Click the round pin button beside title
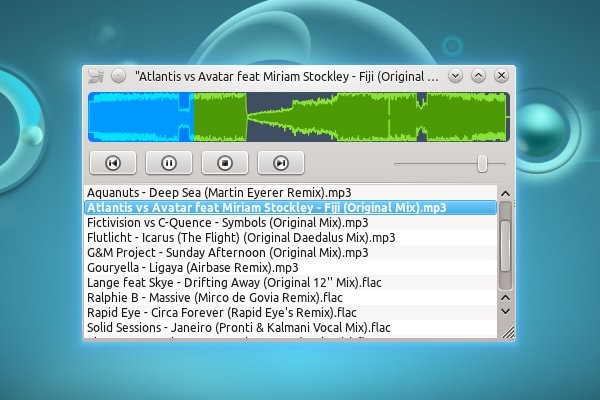This screenshot has height=400, width=600. coord(118,75)
